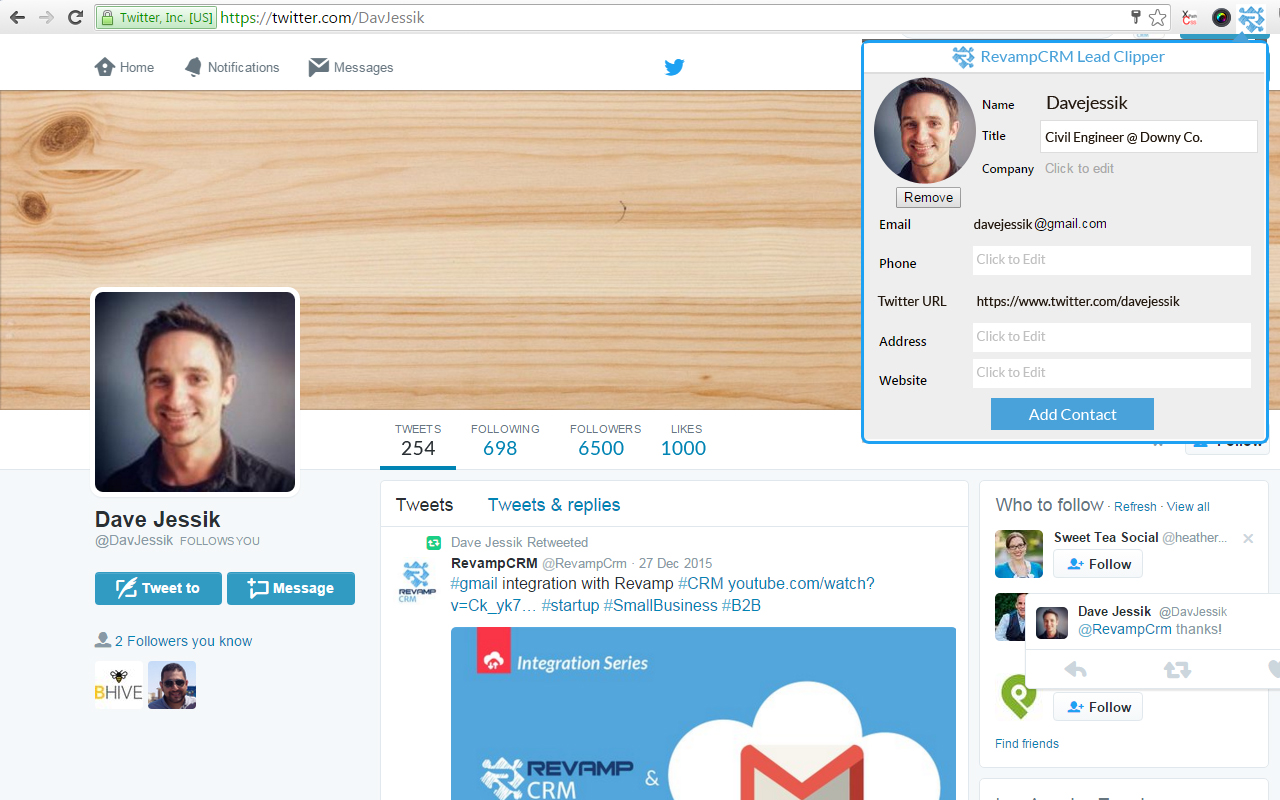This screenshot has width=1280, height=800.
Task: Open the green map pin avatar
Action: [x=1019, y=697]
